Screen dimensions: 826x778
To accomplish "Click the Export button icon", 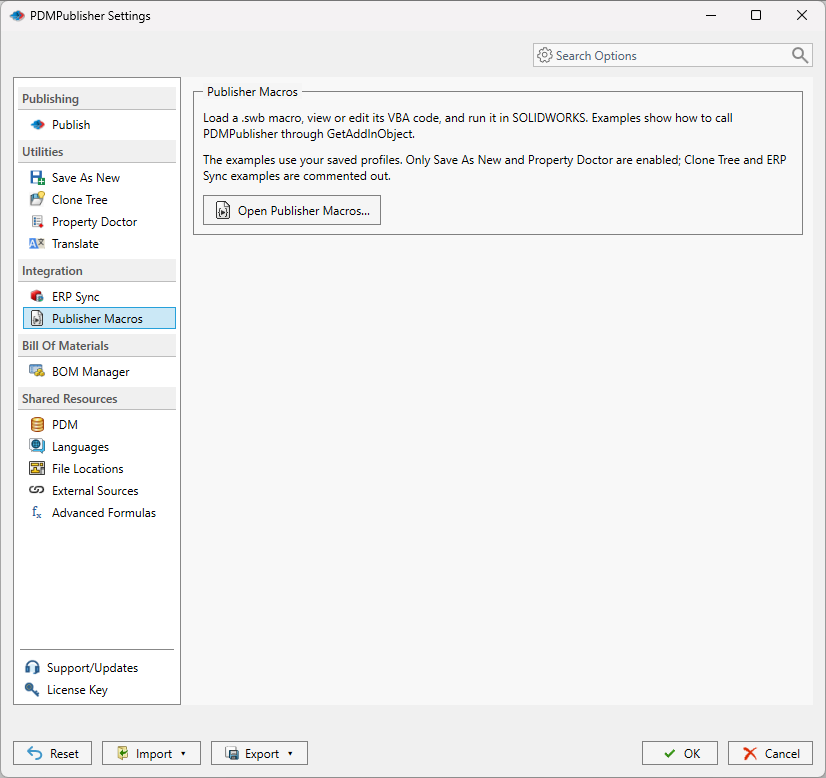I will [x=232, y=753].
